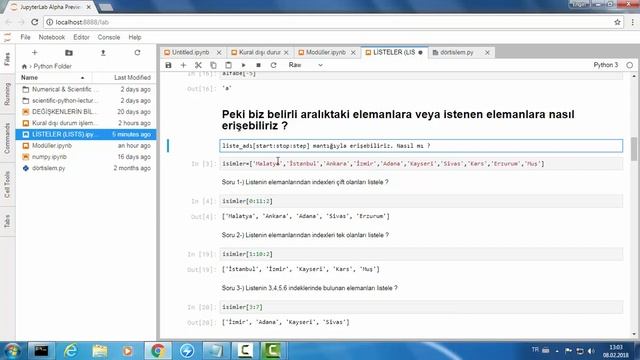Switch to dortislem.py tab
The height and width of the screenshot is (360, 640).
pyautogui.click(x=457, y=52)
